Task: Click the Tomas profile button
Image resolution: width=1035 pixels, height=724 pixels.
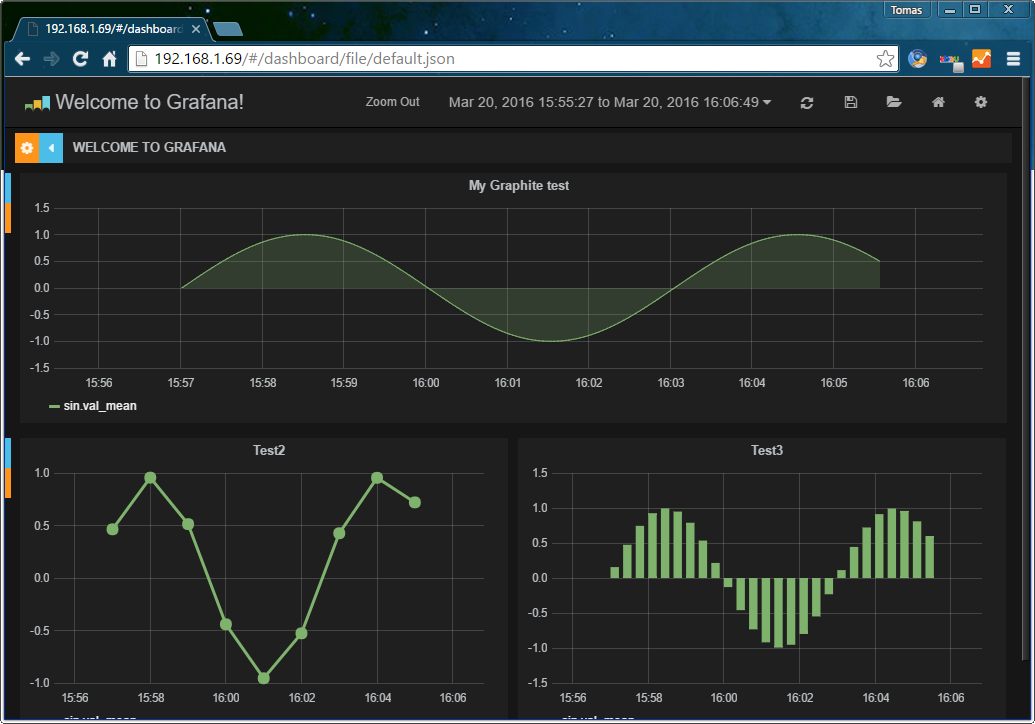Action: (906, 10)
